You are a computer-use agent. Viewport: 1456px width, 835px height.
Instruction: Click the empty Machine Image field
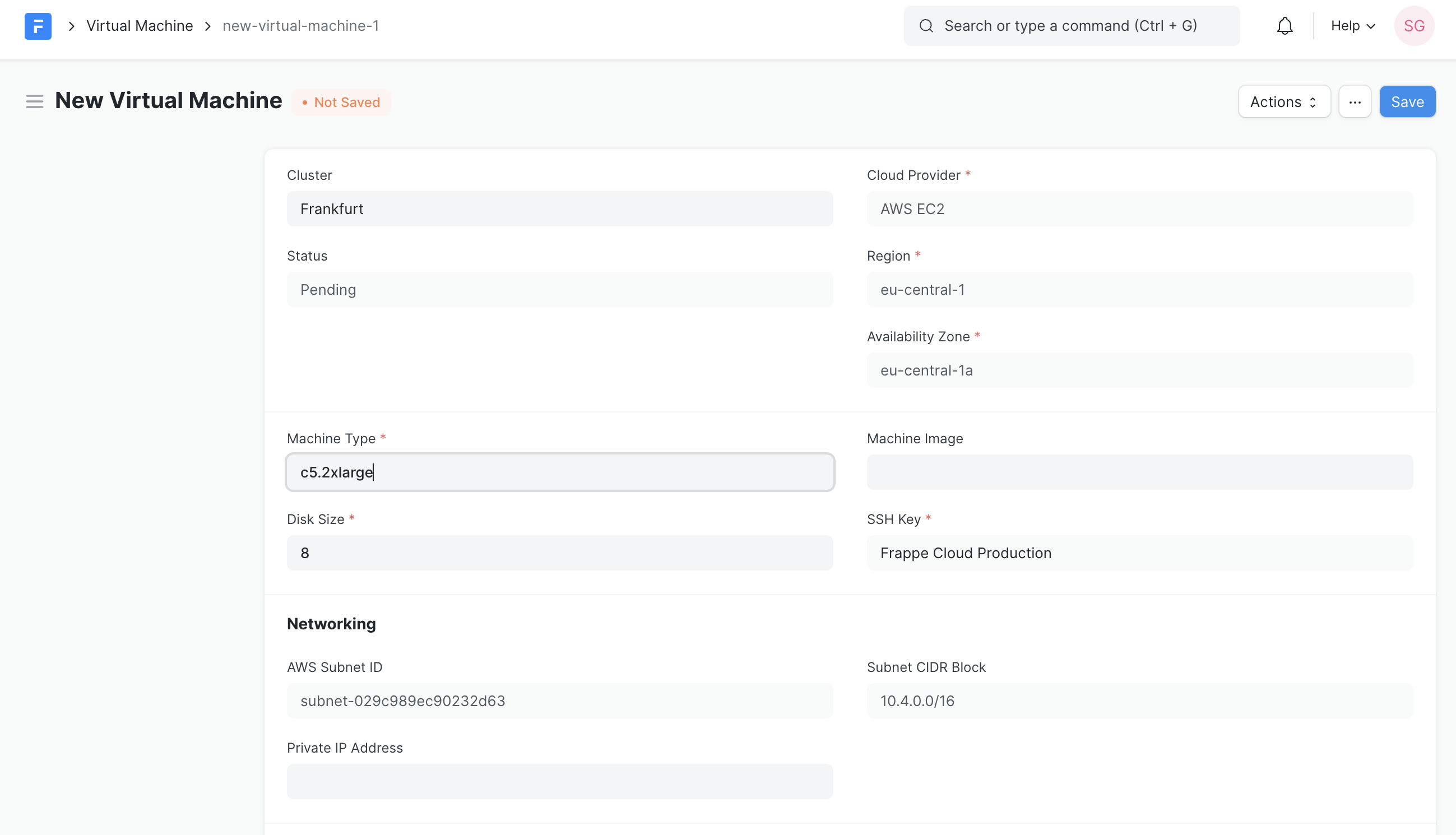click(x=1139, y=472)
